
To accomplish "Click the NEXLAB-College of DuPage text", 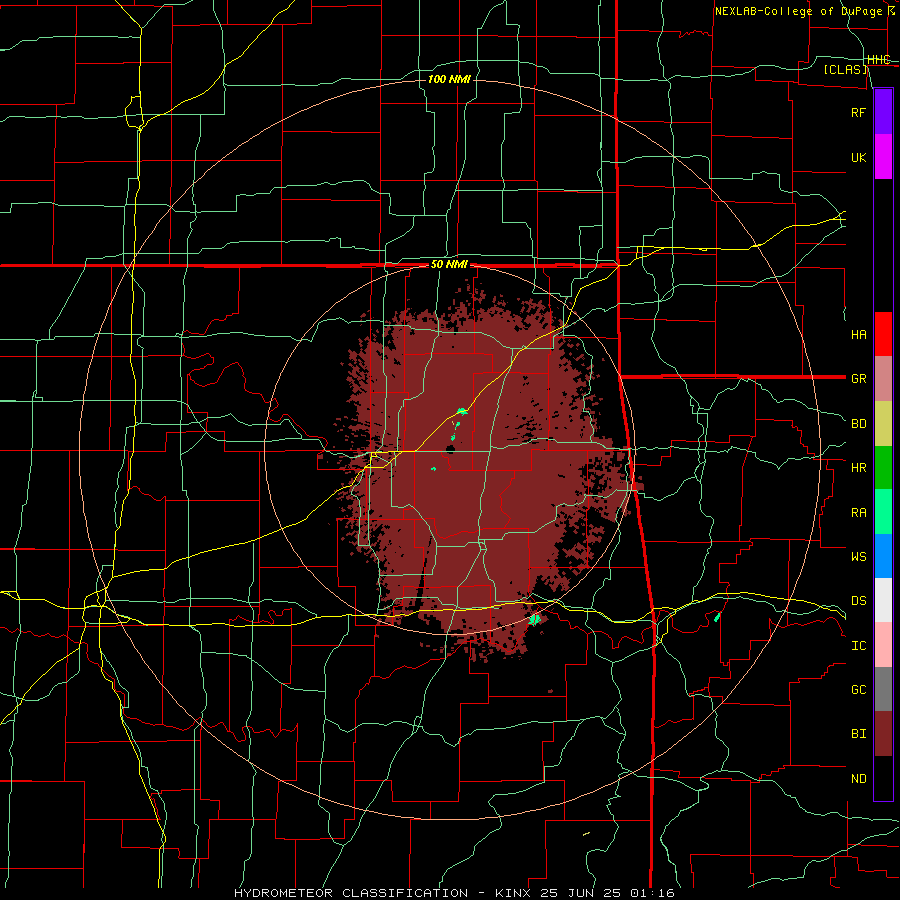I will (x=798, y=11).
